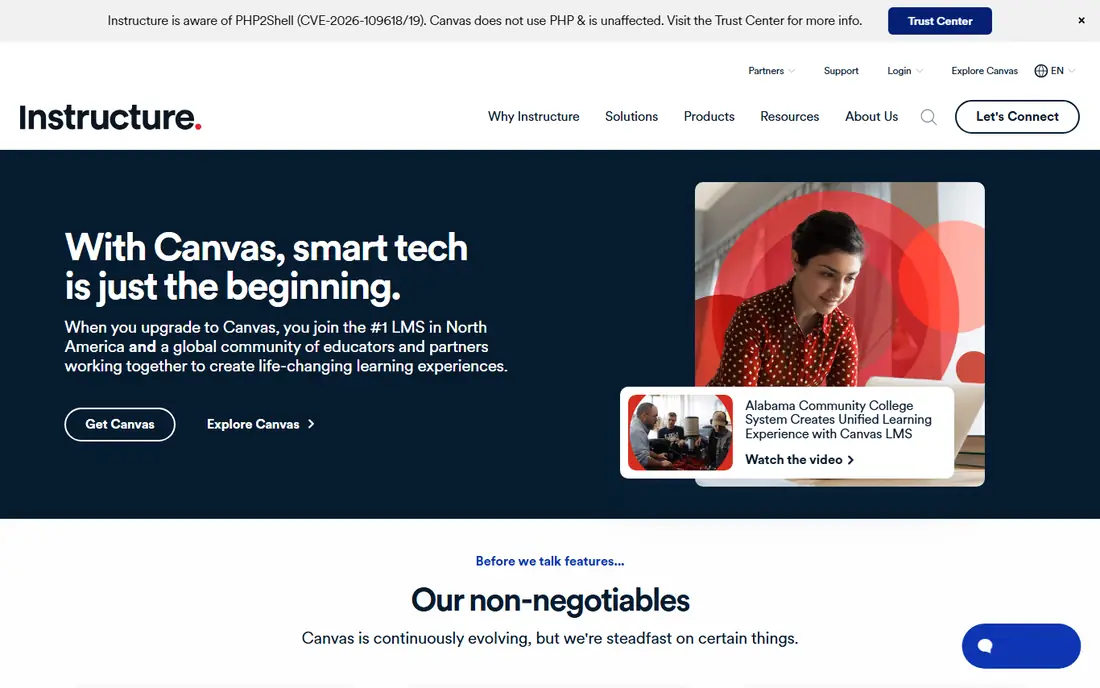Expand the Partners dropdown

(x=771, y=71)
